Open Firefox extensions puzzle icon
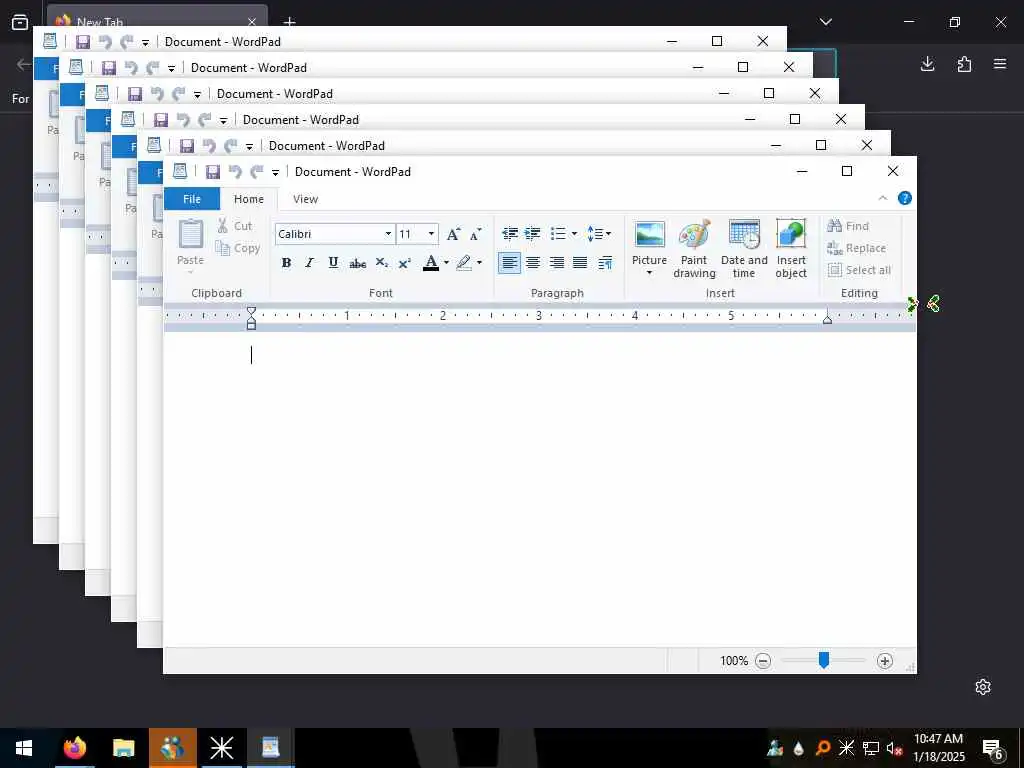The width and height of the screenshot is (1024, 768). click(x=964, y=64)
